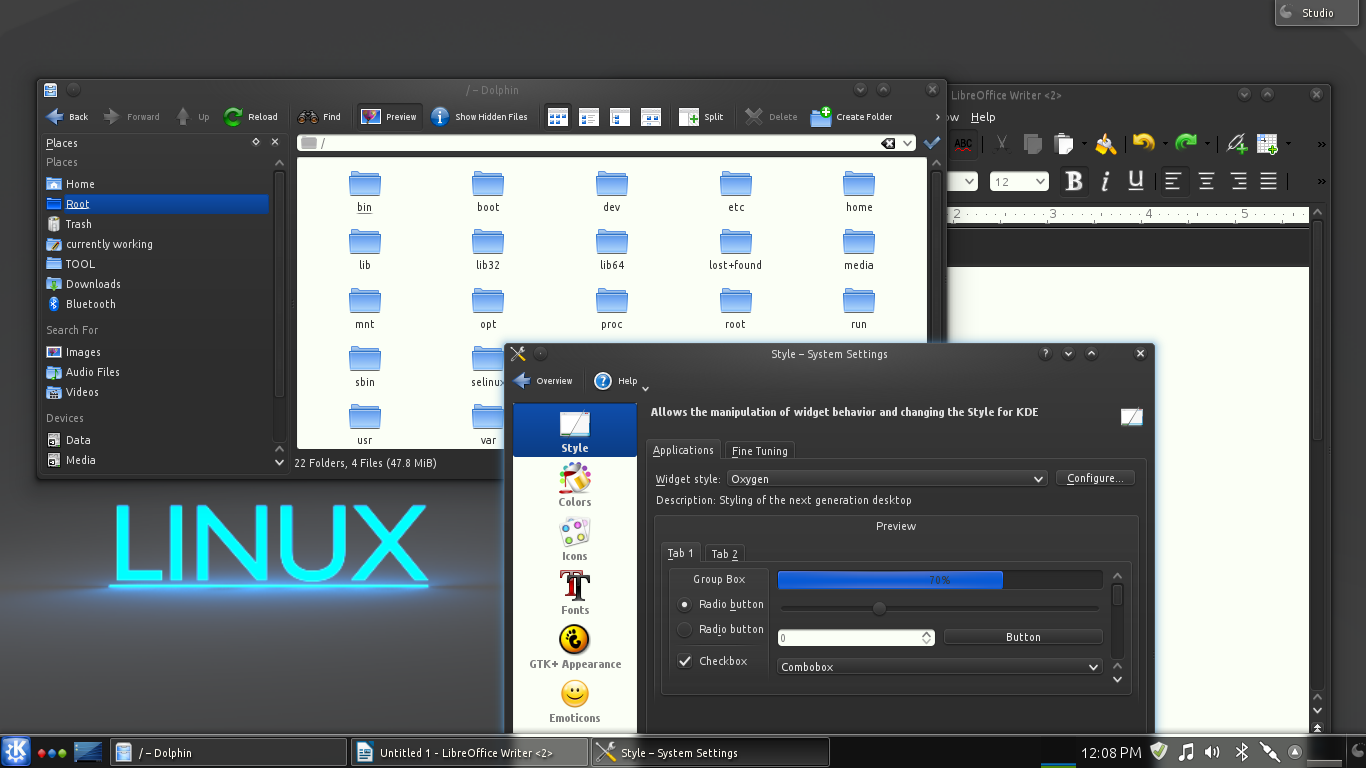Switch to Tab 2 in preview
Viewport: 1366px width, 768px height.
point(725,554)
